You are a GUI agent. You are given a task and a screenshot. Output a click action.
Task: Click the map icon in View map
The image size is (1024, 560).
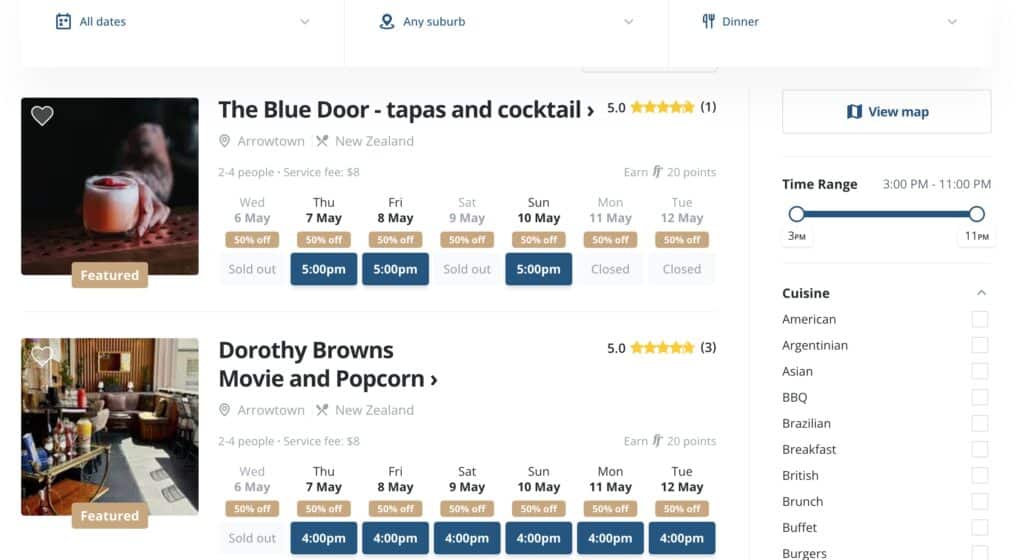(854, 112)
